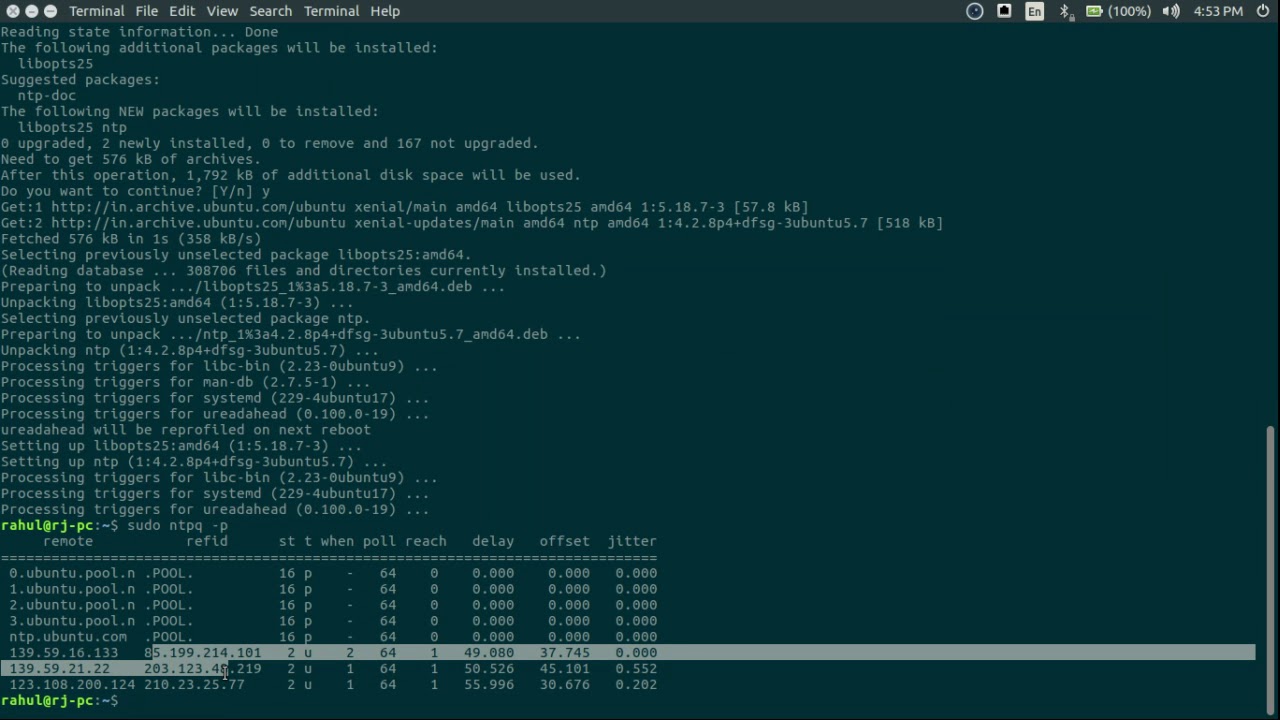The width and height of the screenshot is (1280, 720).
Task: Open the View menu
Action: [222, 11]
